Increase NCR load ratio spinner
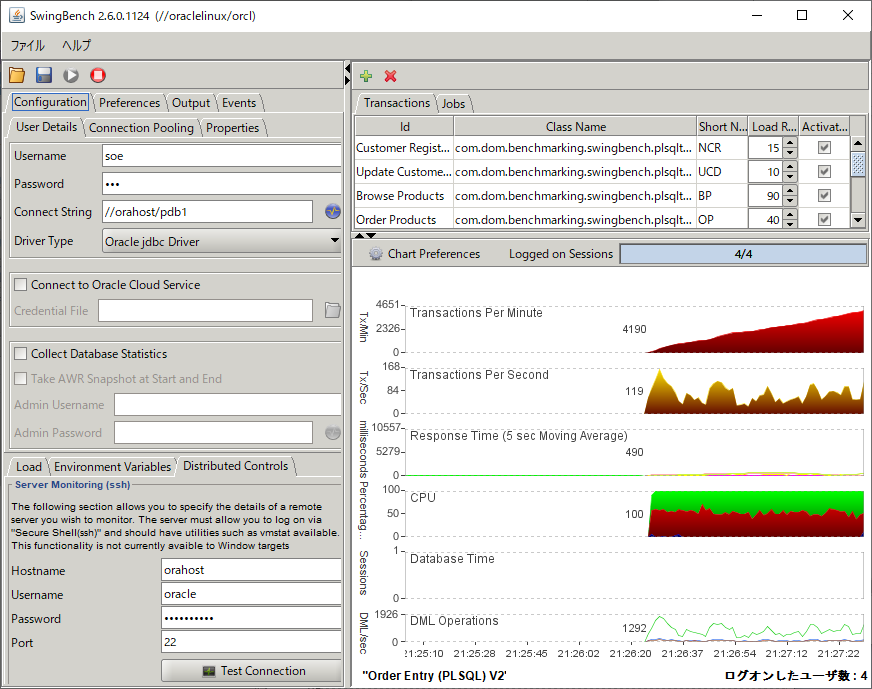This screenshot has width=872, height=689. (x=790, y=143)
